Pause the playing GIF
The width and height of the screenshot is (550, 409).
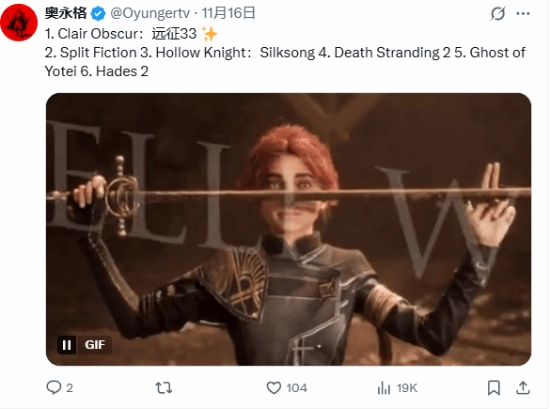[x=67, y=345]
